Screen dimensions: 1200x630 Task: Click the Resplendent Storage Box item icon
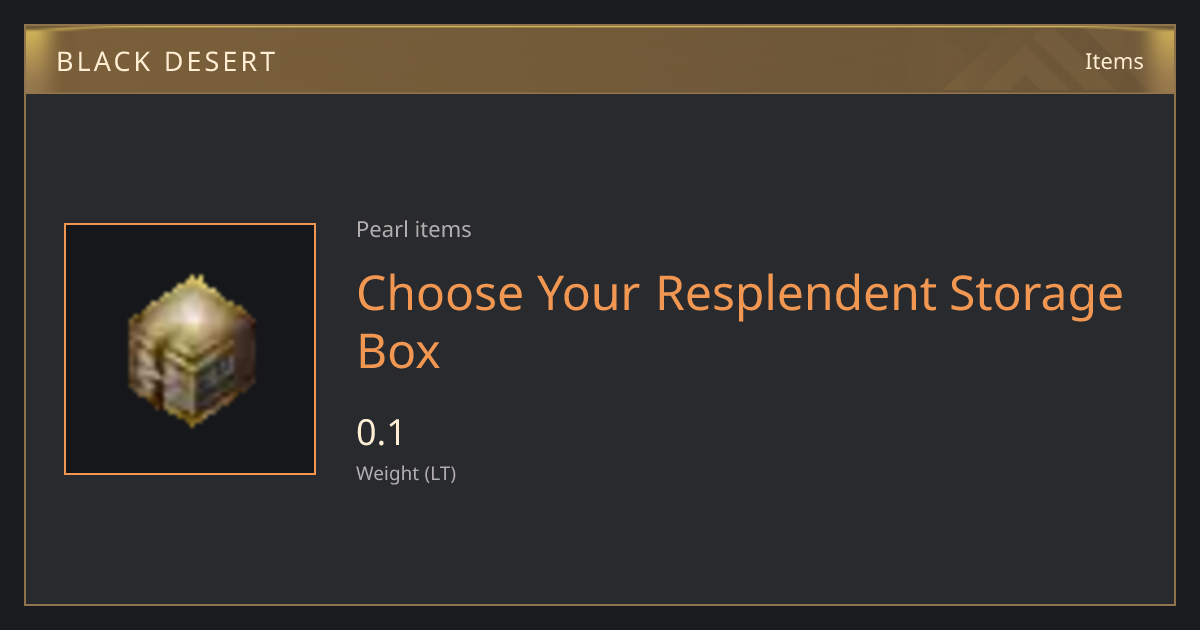point(190,349)
